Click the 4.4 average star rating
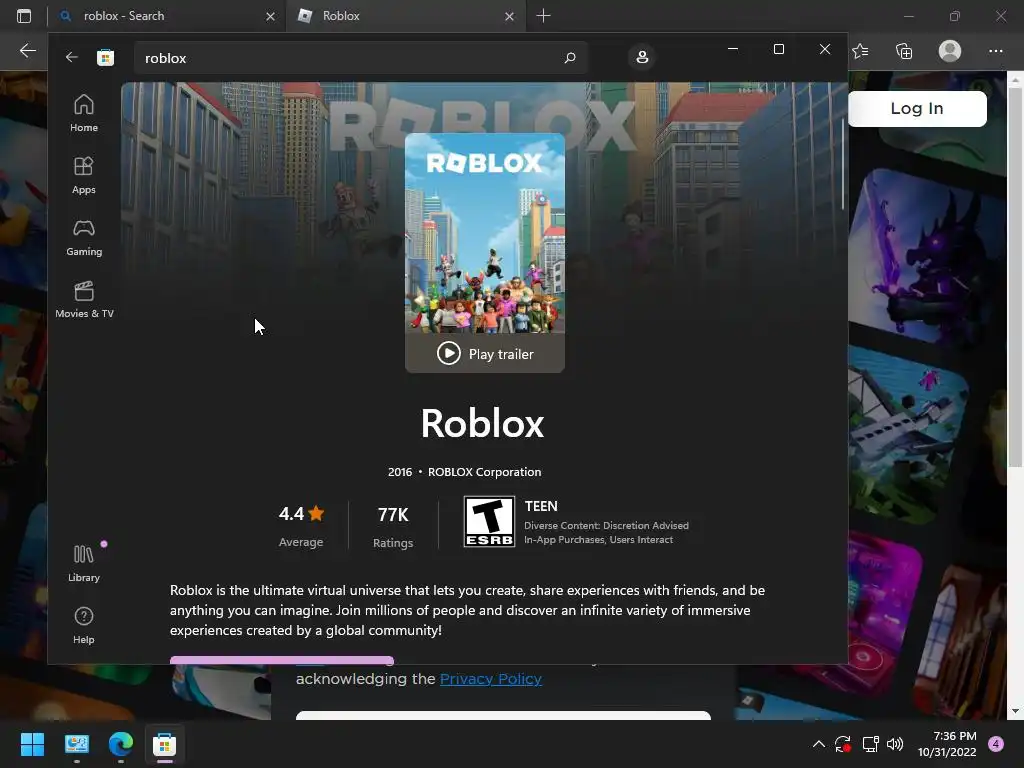The height and width of the screenshot is (768, 1024). tap(301, 514)
